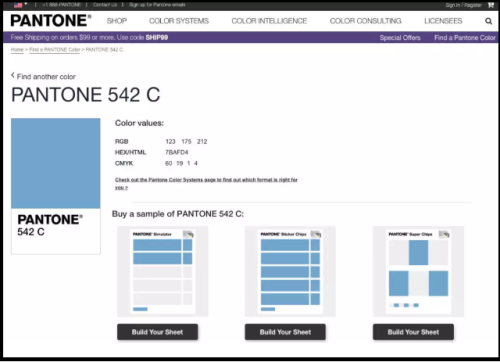This screenshot has width=500, height=362.
Task: Open the COLOR SYSTEMS menu
Action: tap(179, 21)
